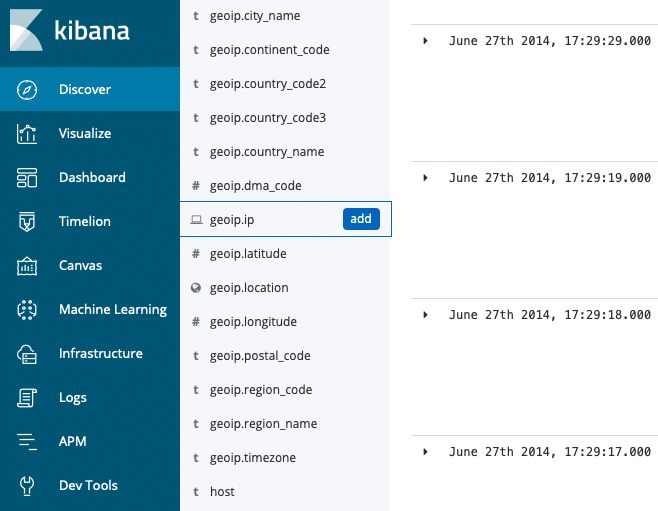Open Infrastructure via its icon
This screenshot has width=658, height=511.
point(28,354)
